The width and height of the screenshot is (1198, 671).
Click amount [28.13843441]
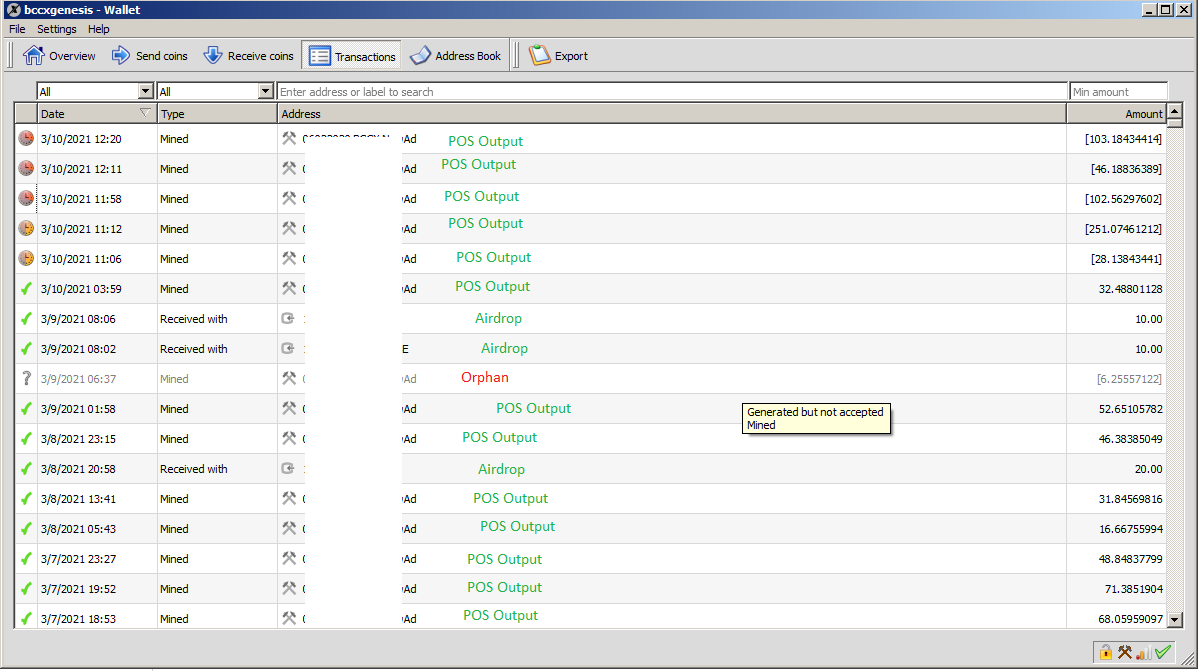[x=1126, y=259]
